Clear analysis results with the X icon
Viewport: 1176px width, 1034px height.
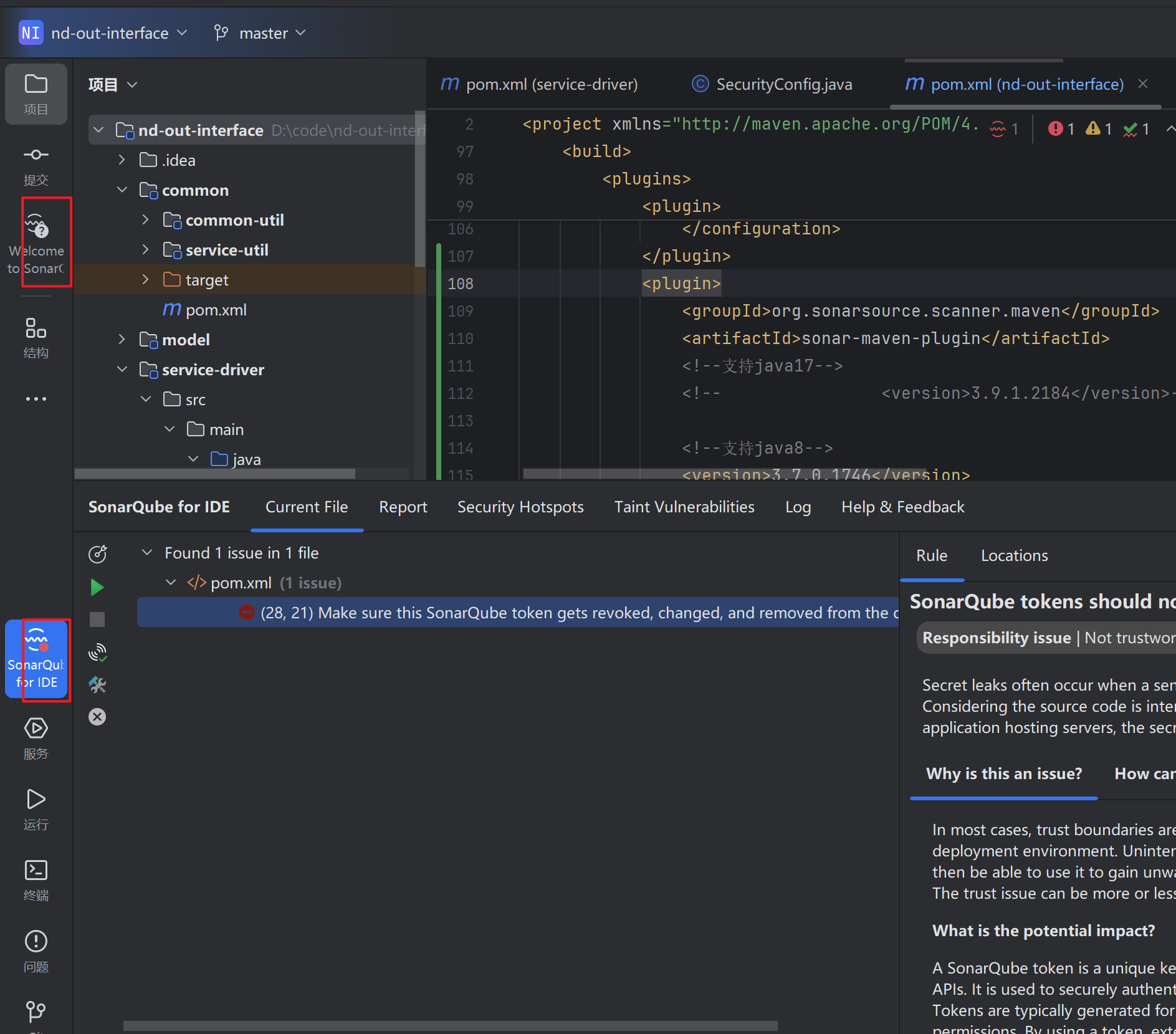(x=97, y=716)
